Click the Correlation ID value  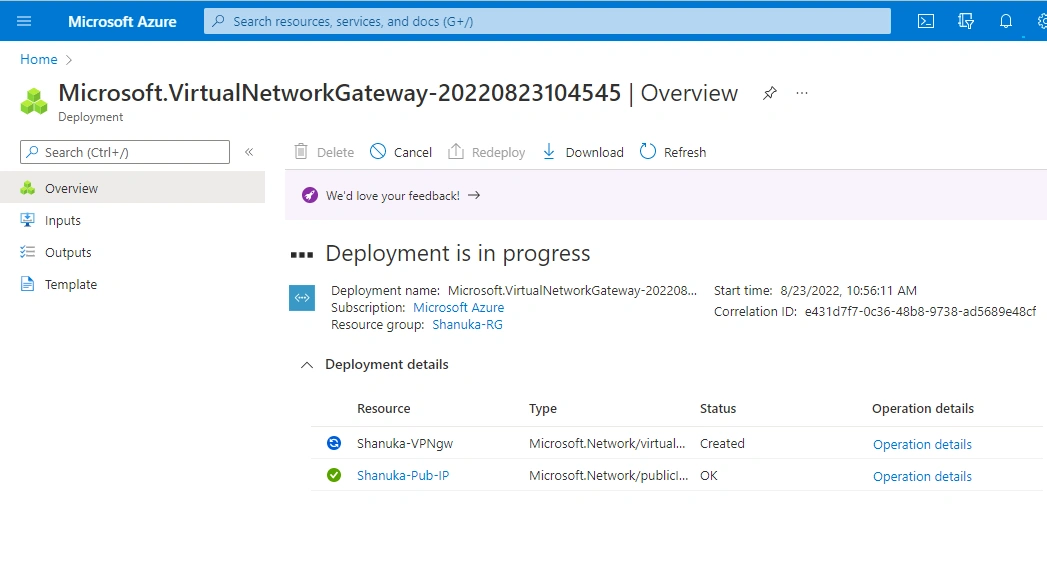click(x=920, y=311)
